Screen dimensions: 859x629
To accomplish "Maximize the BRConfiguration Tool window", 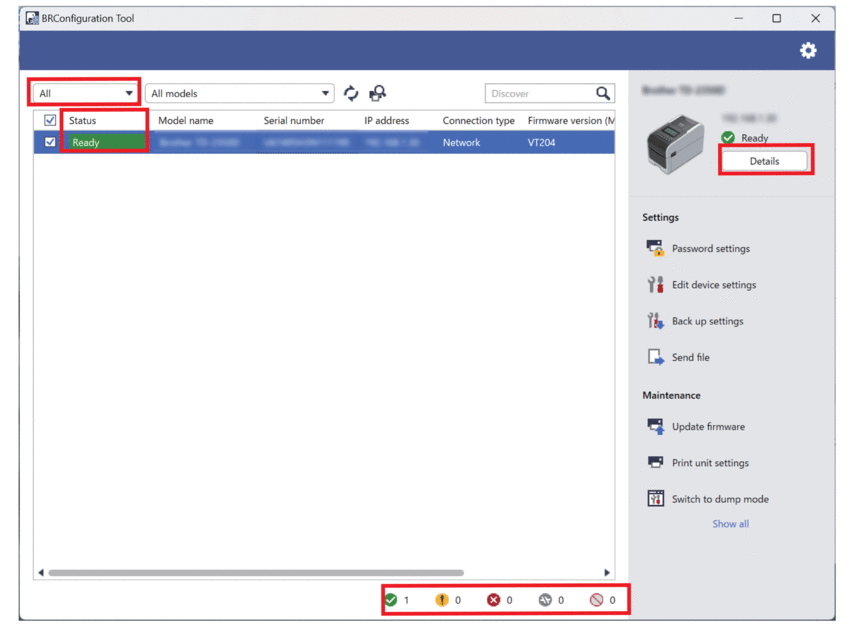I will point(776,18).
